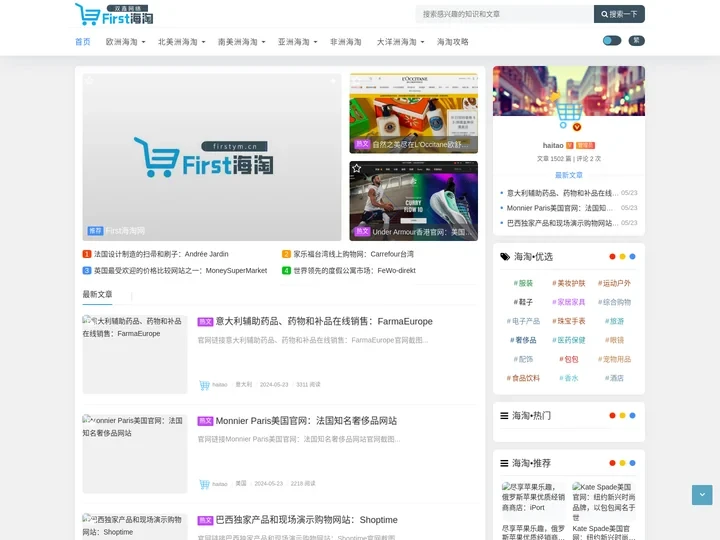Click the list icon beside 海淘•热门
Viewport: 720px width, 540px height.
(504, 416)
